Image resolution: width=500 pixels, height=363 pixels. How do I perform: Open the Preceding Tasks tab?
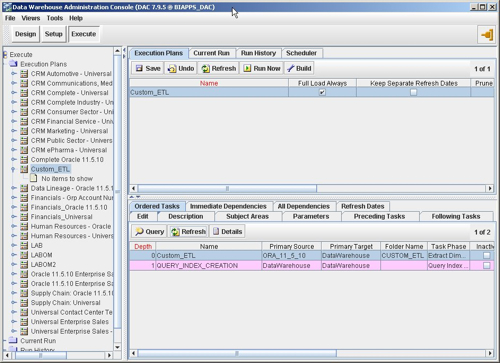point(379,216)
